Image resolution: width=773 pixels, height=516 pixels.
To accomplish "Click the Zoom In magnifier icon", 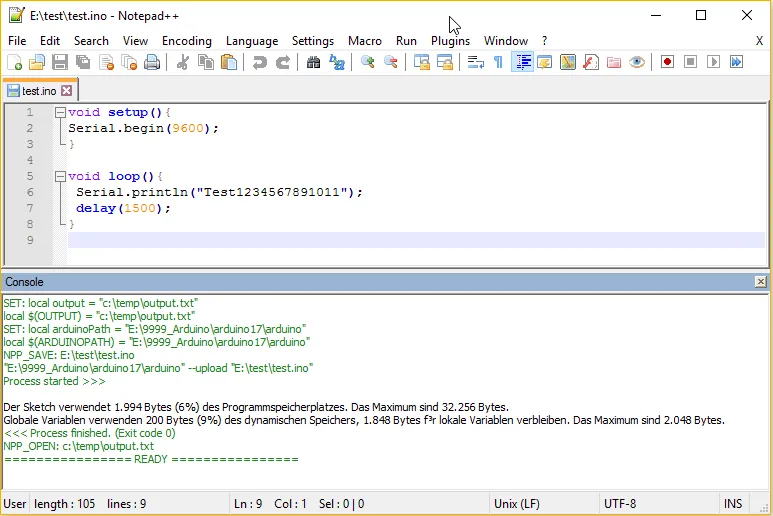I will pos(368,63).
